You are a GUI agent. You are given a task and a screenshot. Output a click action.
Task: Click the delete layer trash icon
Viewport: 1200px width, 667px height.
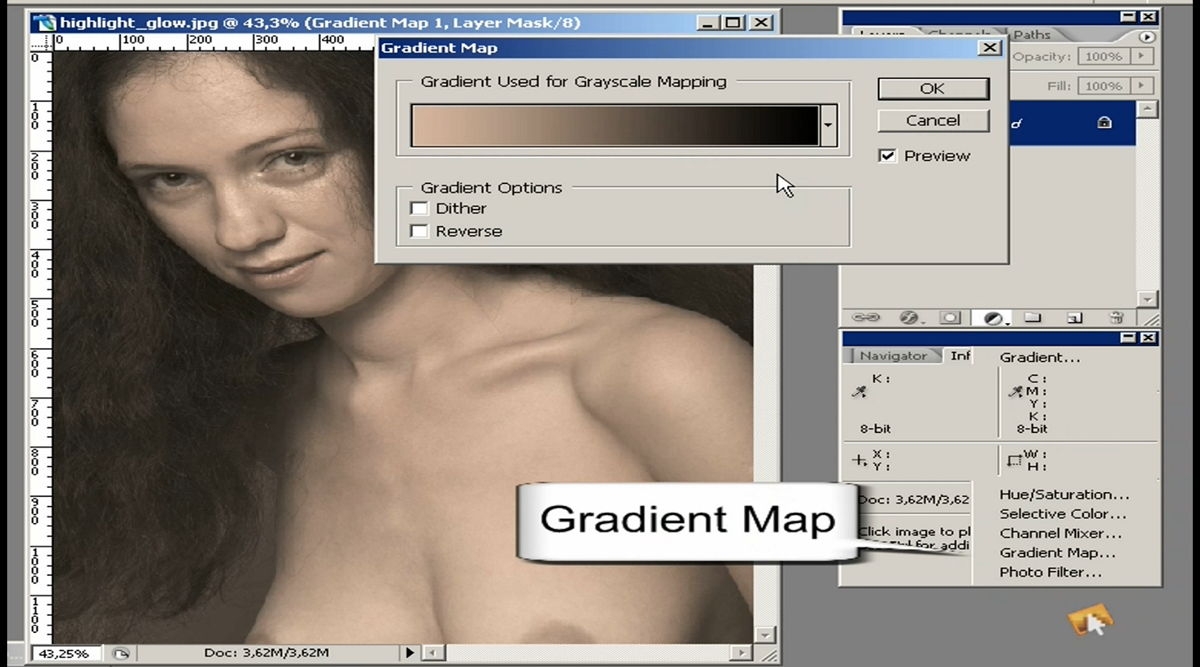[x=1116, y=317]
